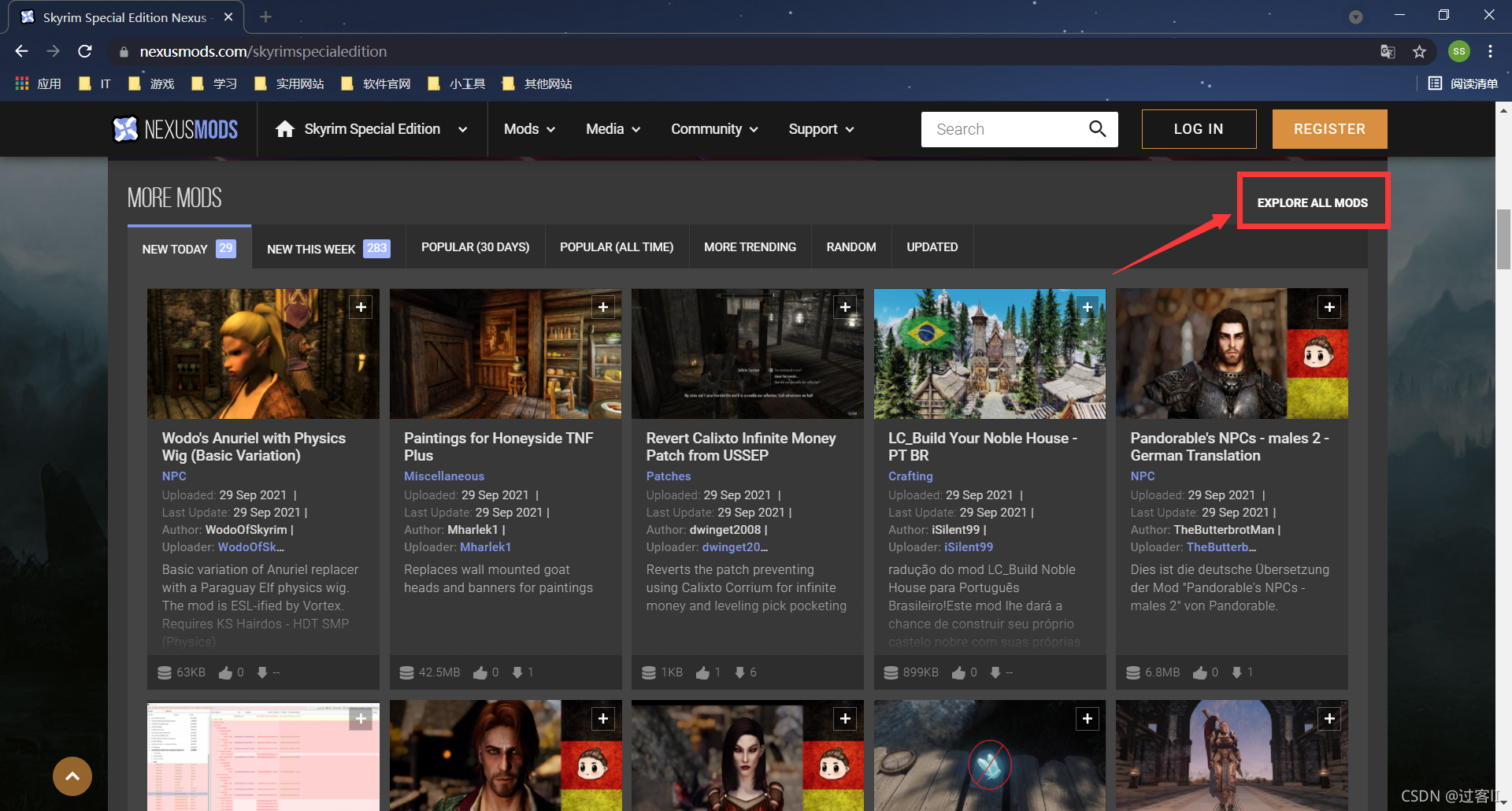Click the page vertical scrollbar thumb
Viewport: 1512px width, 811px height.
tap(1503, 239)
